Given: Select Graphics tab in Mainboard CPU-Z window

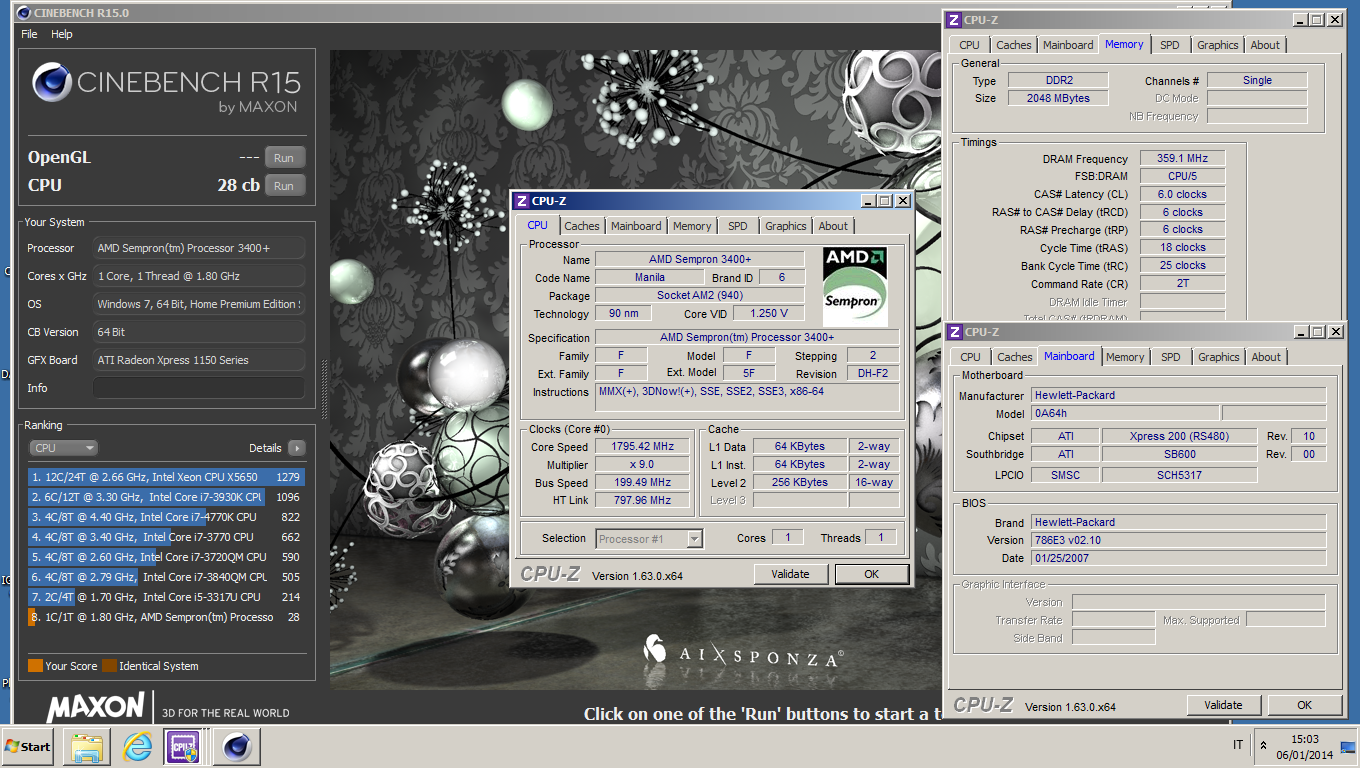Looking at the screenshot, I should 1218,357.
